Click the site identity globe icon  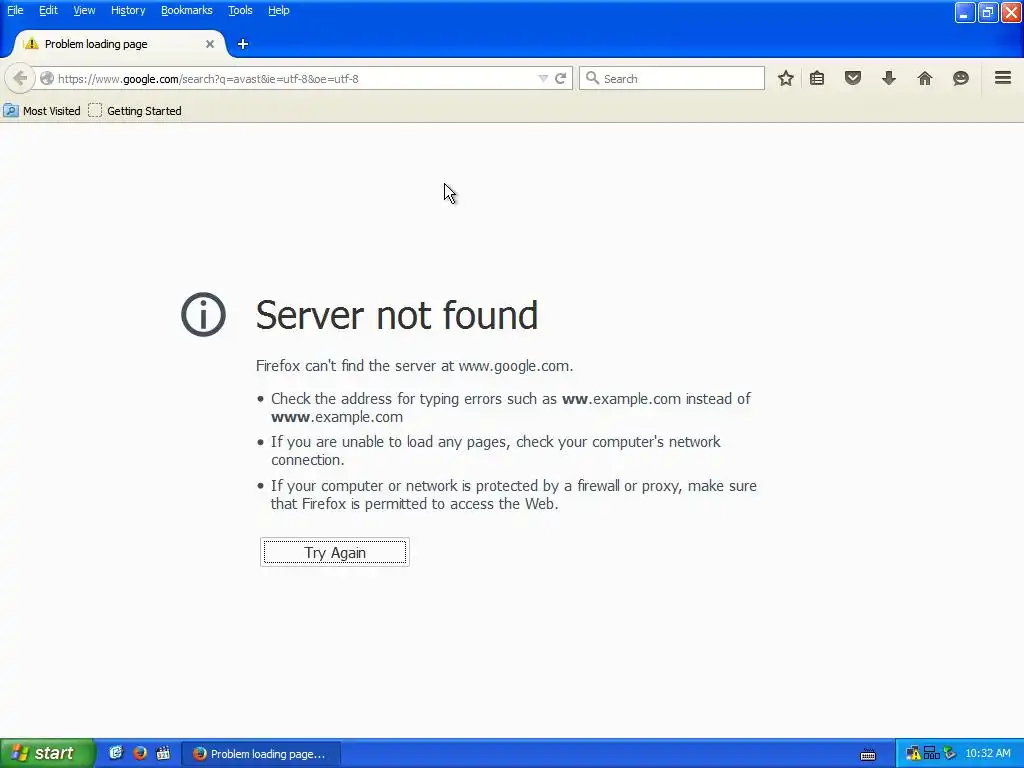click(x=46, y=78)
